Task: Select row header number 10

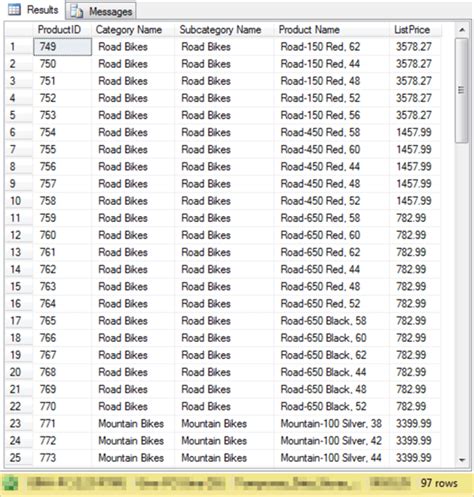Action: click(19, 201)
